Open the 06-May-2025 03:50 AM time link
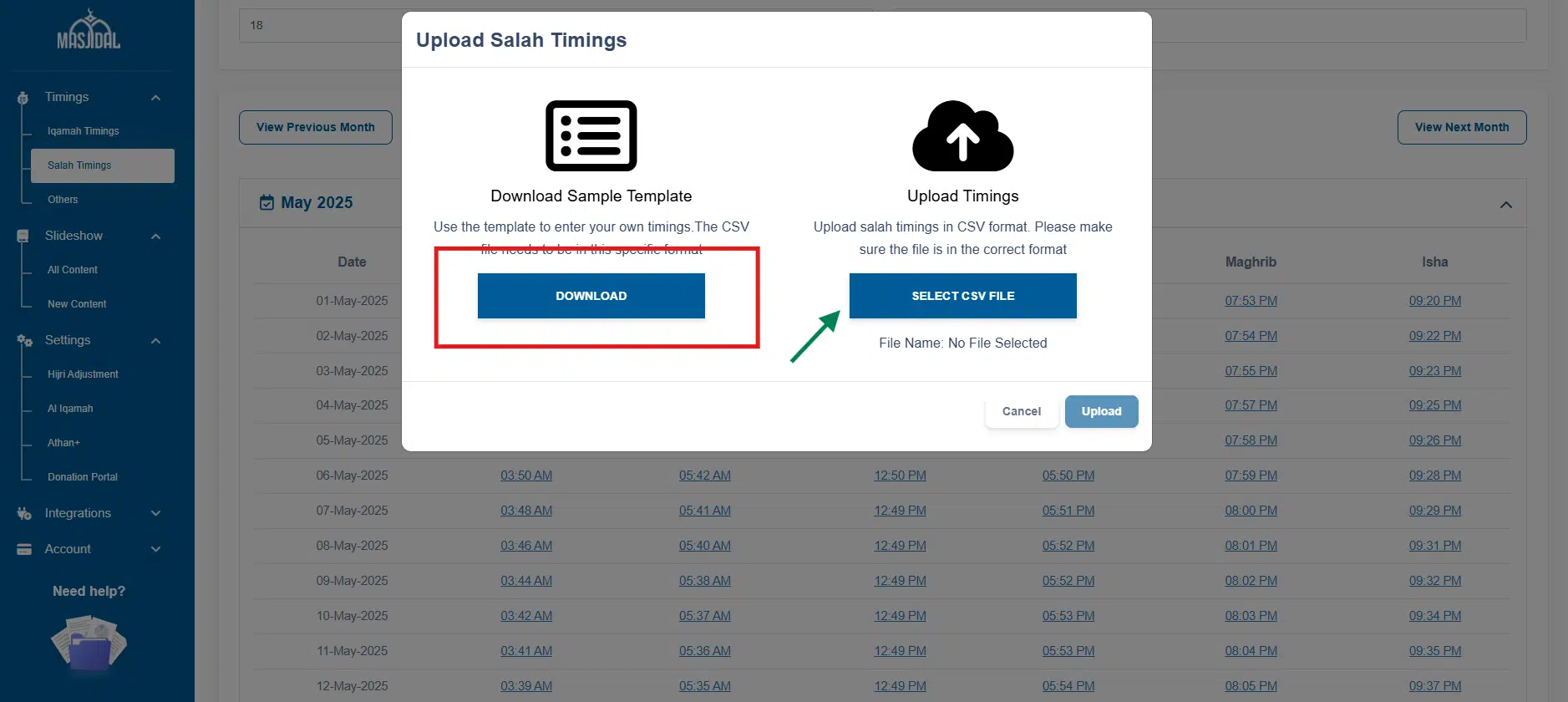1568x702 pixels. [526, 476]
